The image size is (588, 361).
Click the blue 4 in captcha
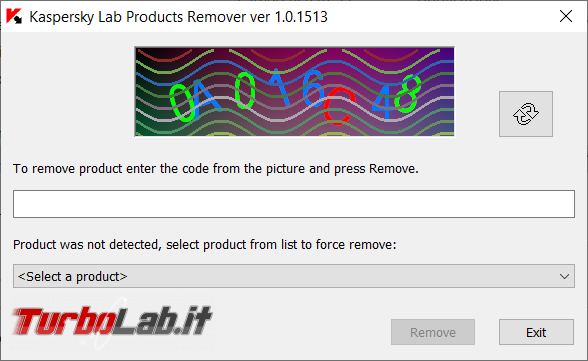(384, 103)
